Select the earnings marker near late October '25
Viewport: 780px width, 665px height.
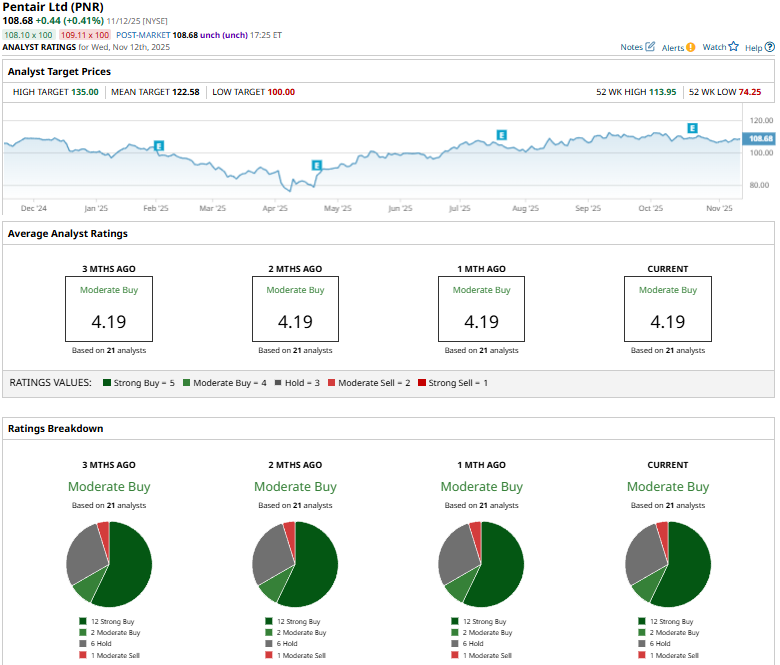(692, 128)
